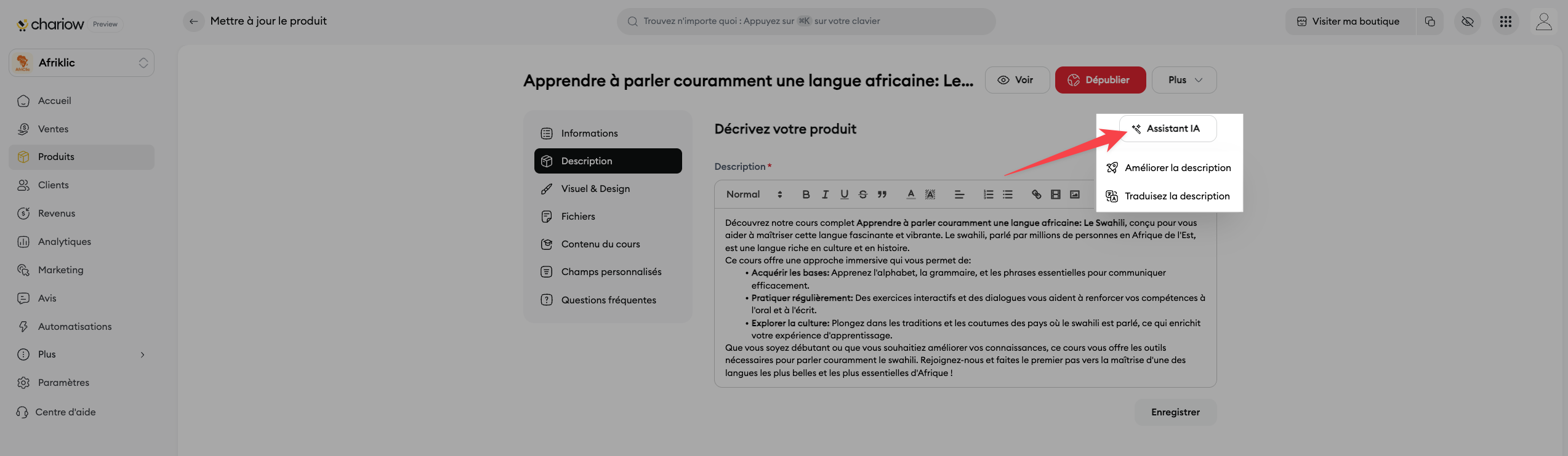Underline the selected description text

tap(844, 194)
